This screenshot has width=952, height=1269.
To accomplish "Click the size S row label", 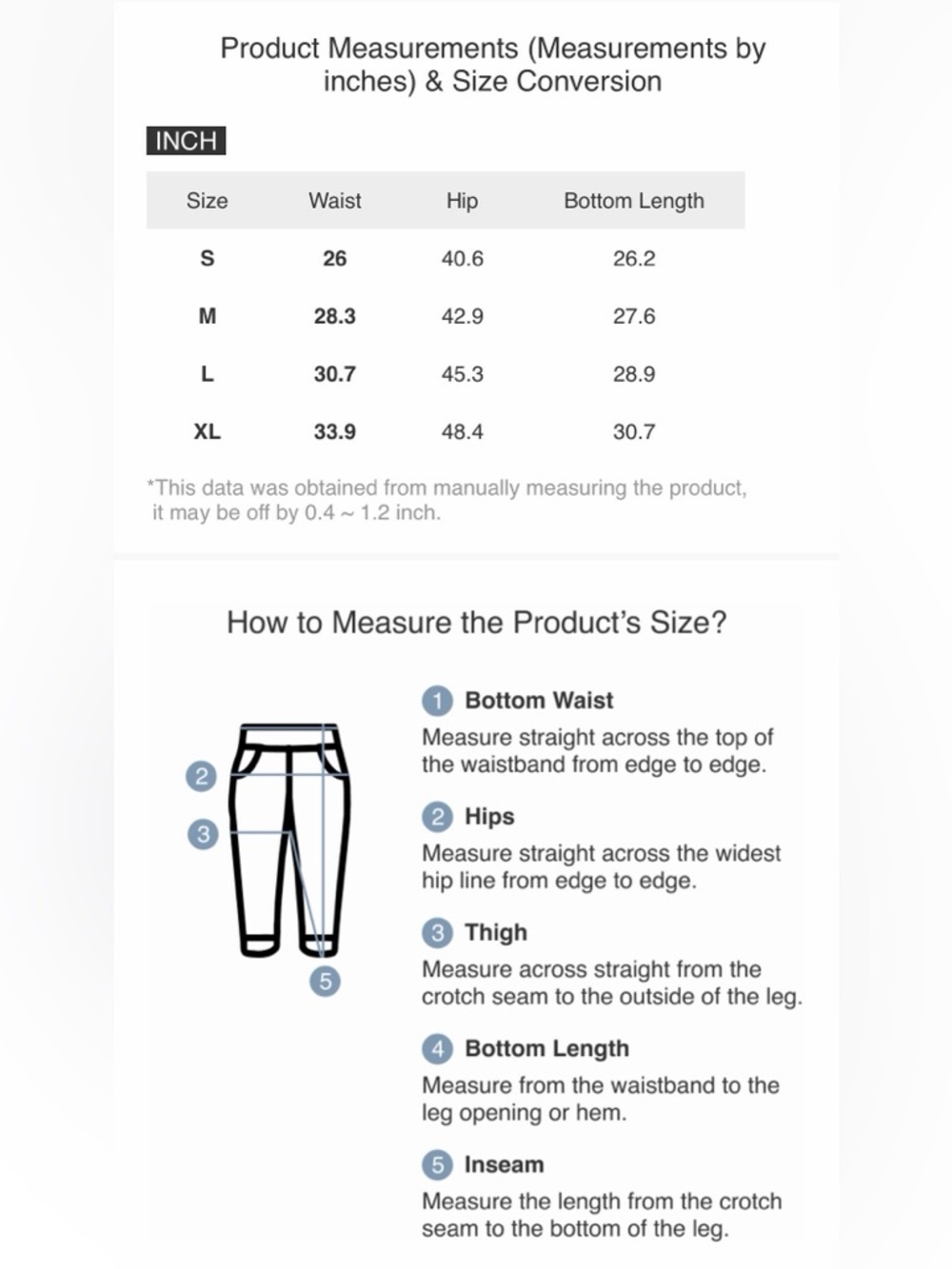I will click(x=207, y=258).
